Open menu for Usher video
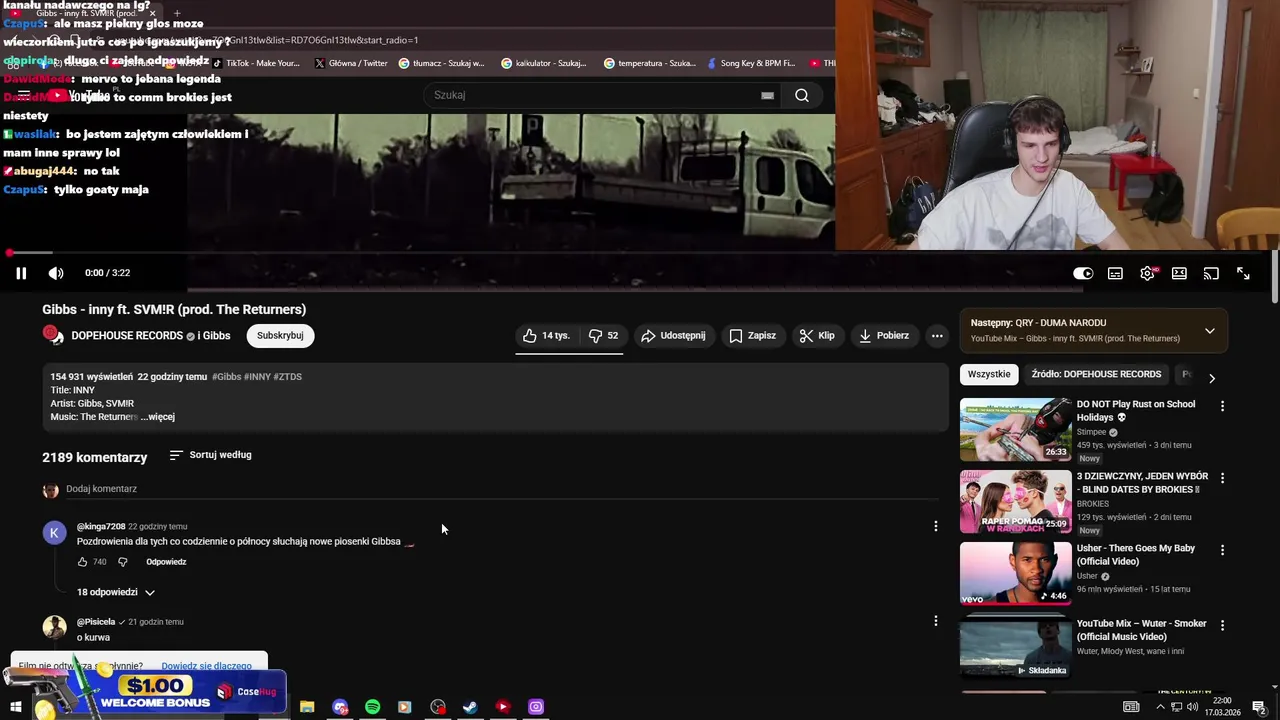 pos(1222,550)
